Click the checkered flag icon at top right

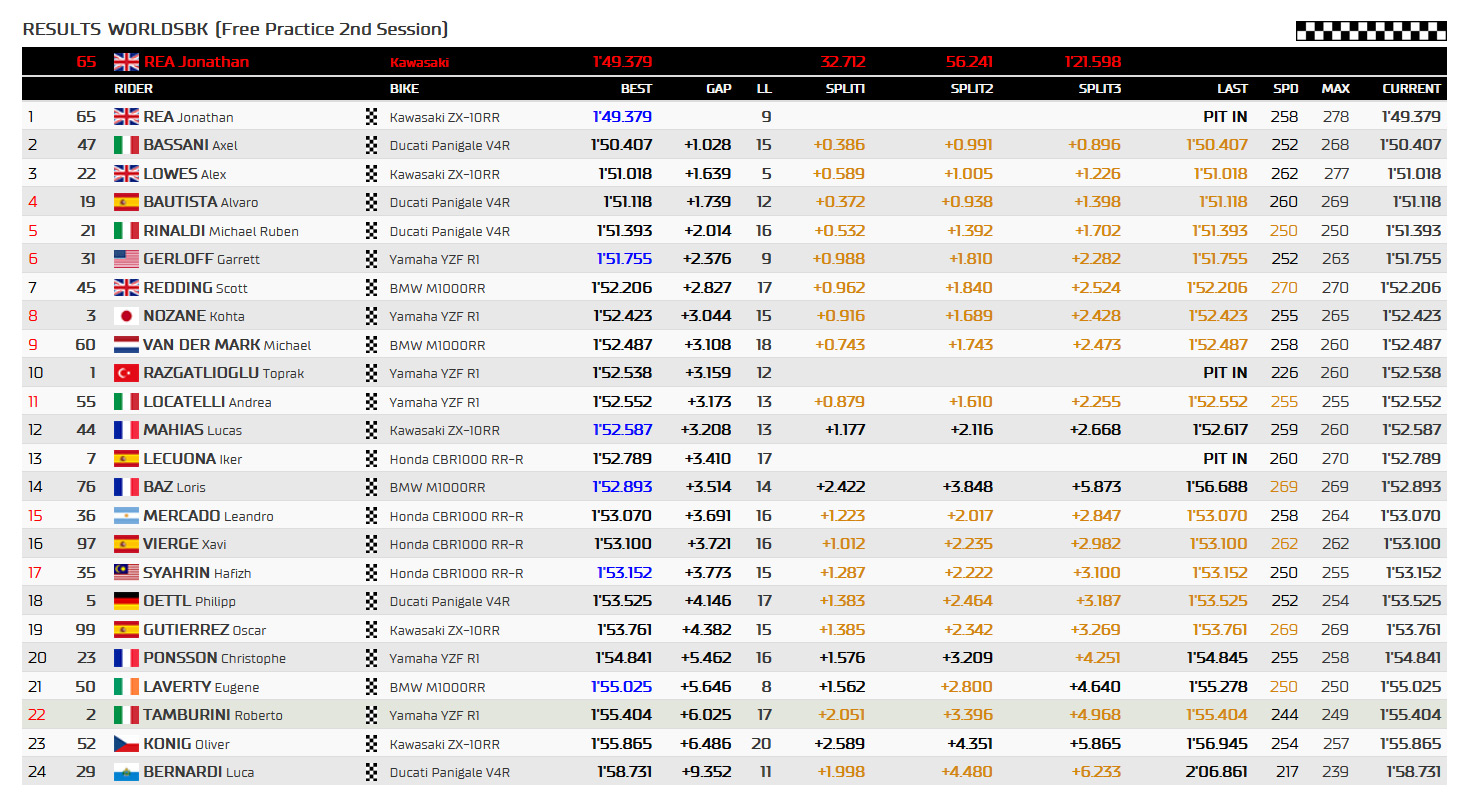[1371, 31]
